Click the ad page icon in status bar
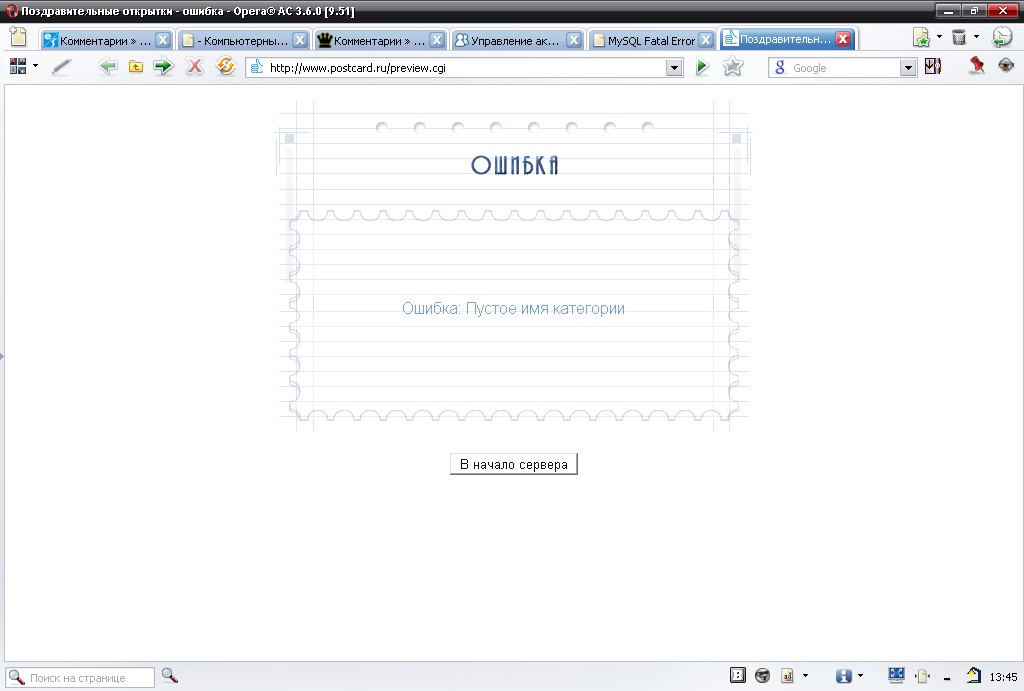 (788, 676)
